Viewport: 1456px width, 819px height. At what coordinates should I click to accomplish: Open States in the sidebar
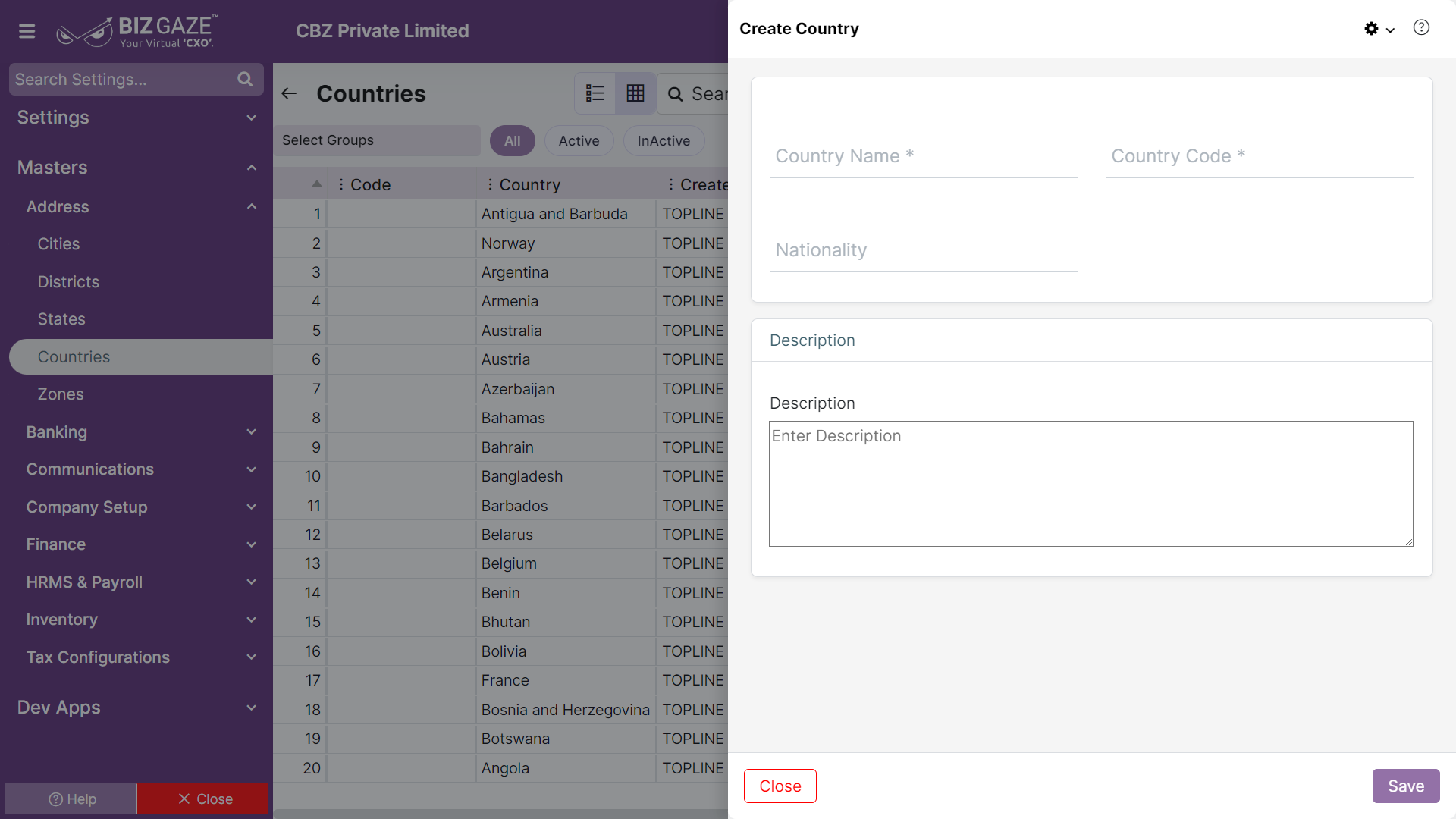tap(61, 319)
